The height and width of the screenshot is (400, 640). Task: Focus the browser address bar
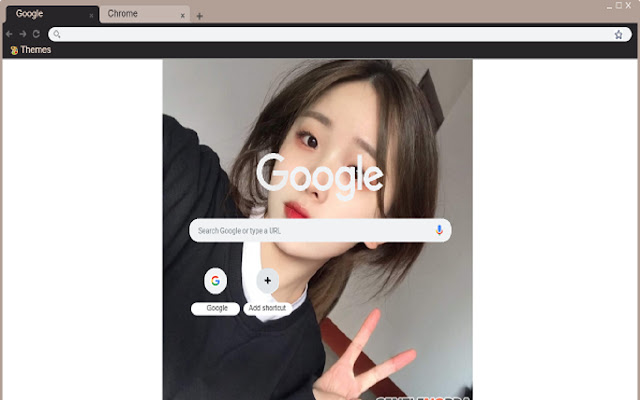click(x=340, y=34)
